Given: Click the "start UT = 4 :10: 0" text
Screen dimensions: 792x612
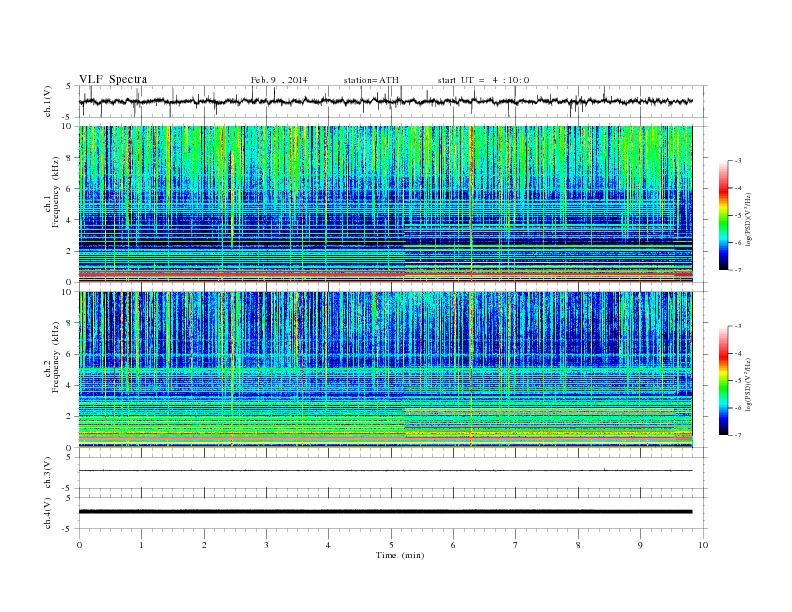Looking at the screenshot, I should tap(483, 80).
